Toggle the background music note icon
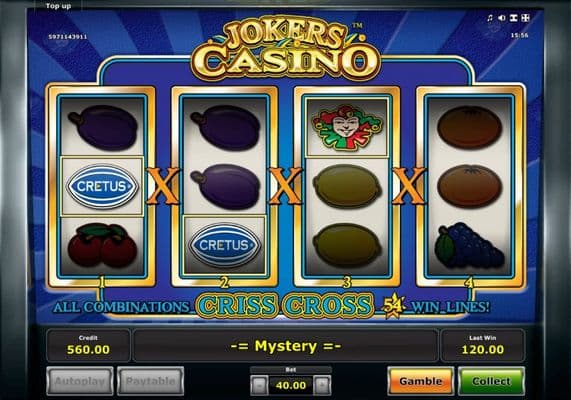 [490, 18]
